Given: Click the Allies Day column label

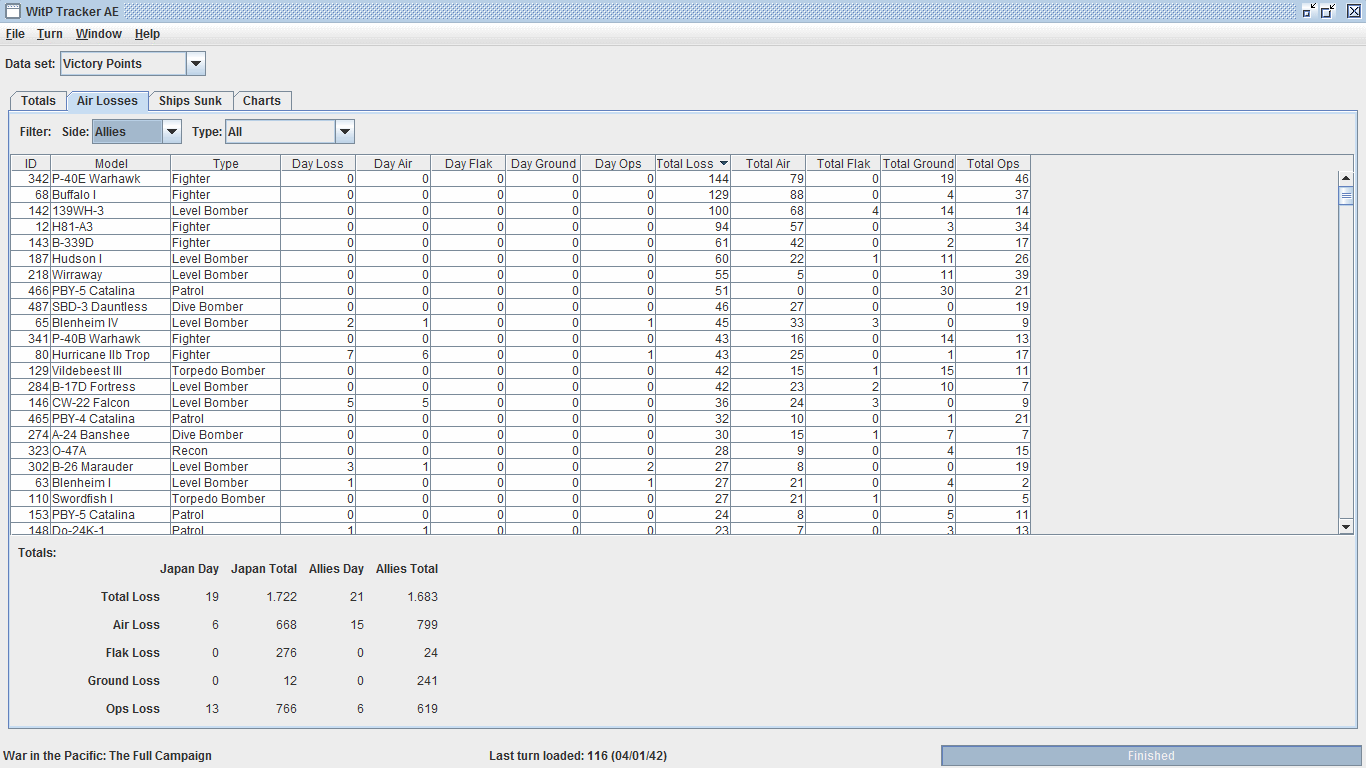Looking at the screenshot, I should coord(336,569).
